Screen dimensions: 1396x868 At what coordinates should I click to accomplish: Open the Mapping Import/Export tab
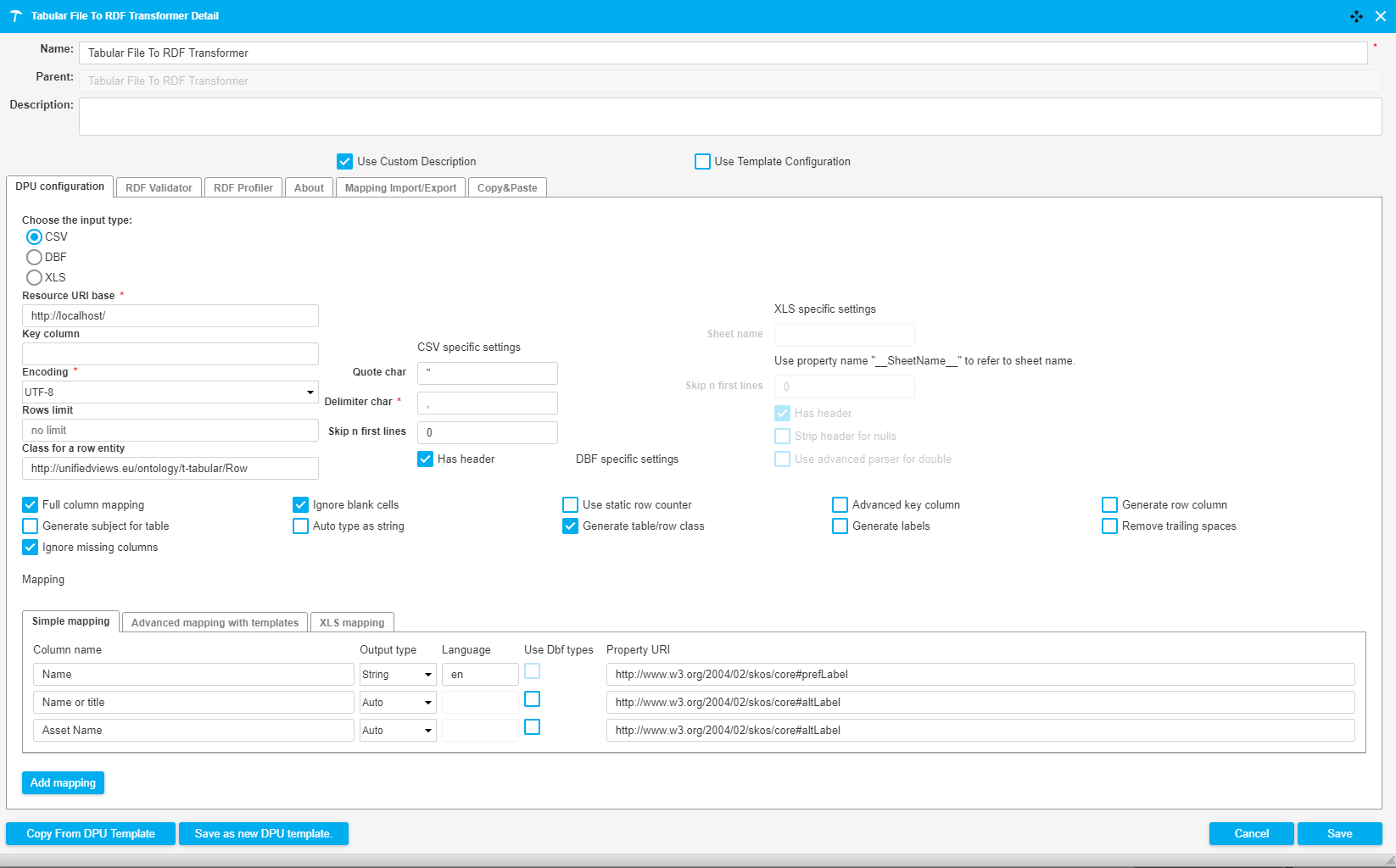point(400,187)
